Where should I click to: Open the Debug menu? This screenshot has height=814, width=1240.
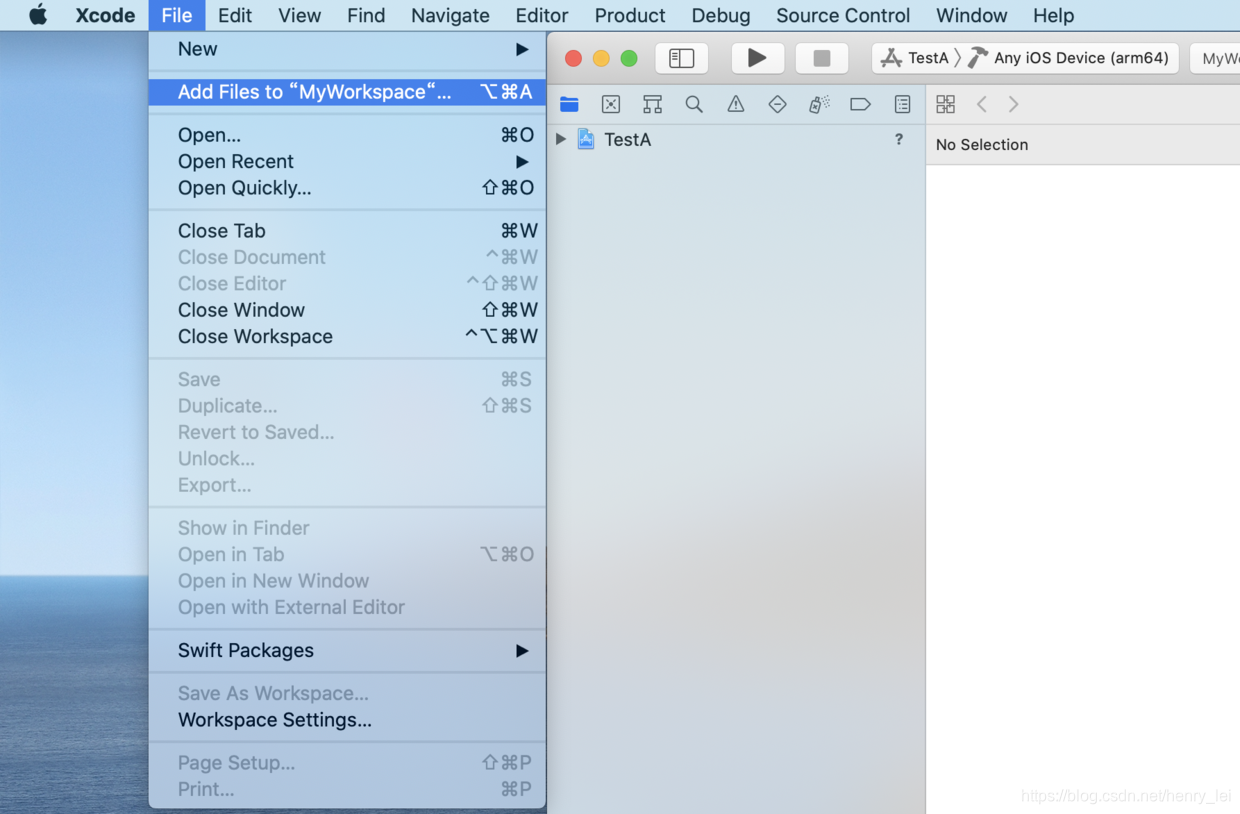pyautogui.click(x=720, y=15)
